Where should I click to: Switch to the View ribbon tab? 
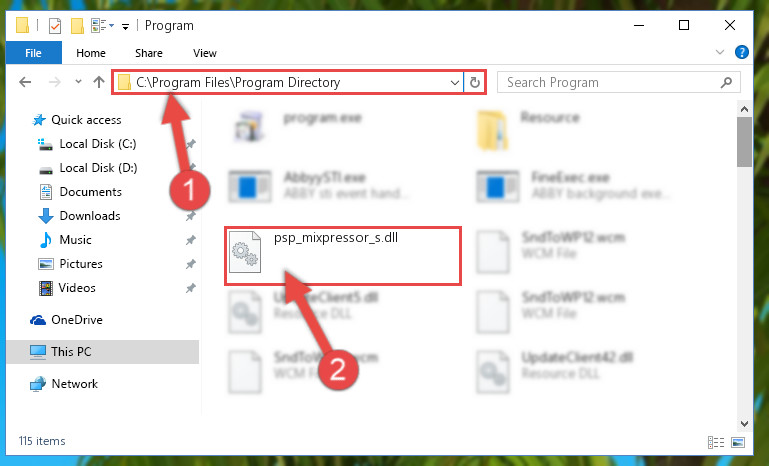click(205, 53)
